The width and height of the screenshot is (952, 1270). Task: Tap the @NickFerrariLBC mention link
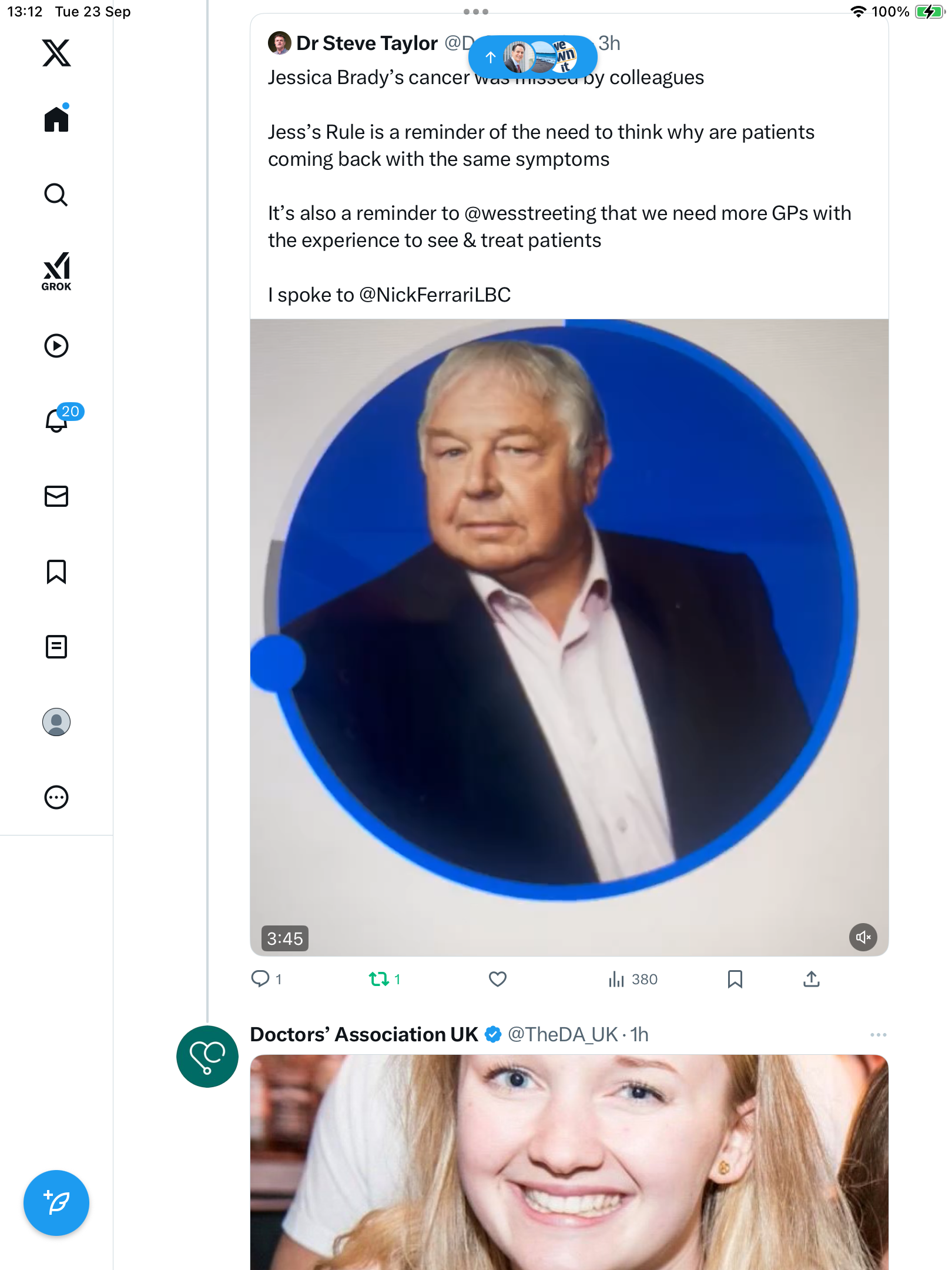coord(435,295)
